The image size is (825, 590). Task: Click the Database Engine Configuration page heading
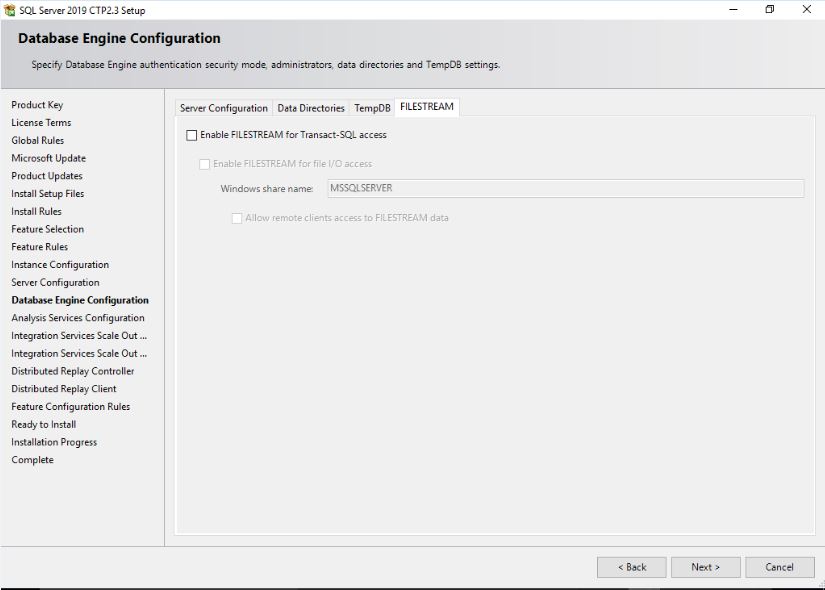(x=119, y=38)
